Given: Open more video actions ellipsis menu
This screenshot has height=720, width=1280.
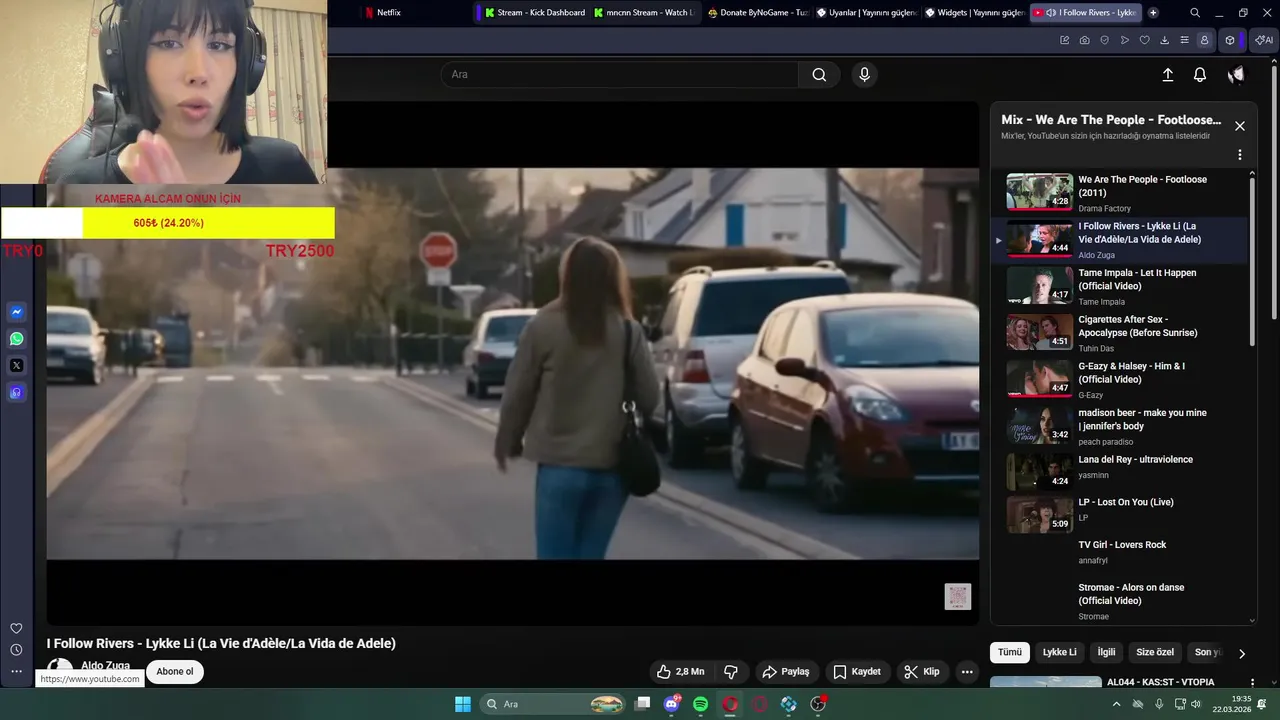Looking at the screenshot, I should [967, 672].
